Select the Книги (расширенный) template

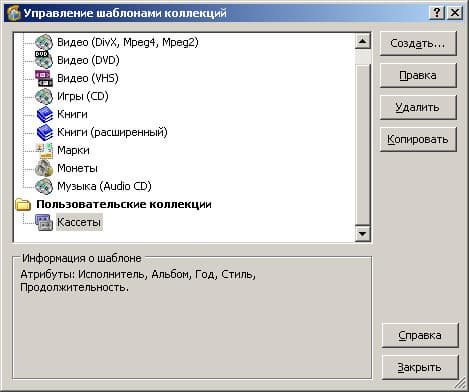point(112,132)
